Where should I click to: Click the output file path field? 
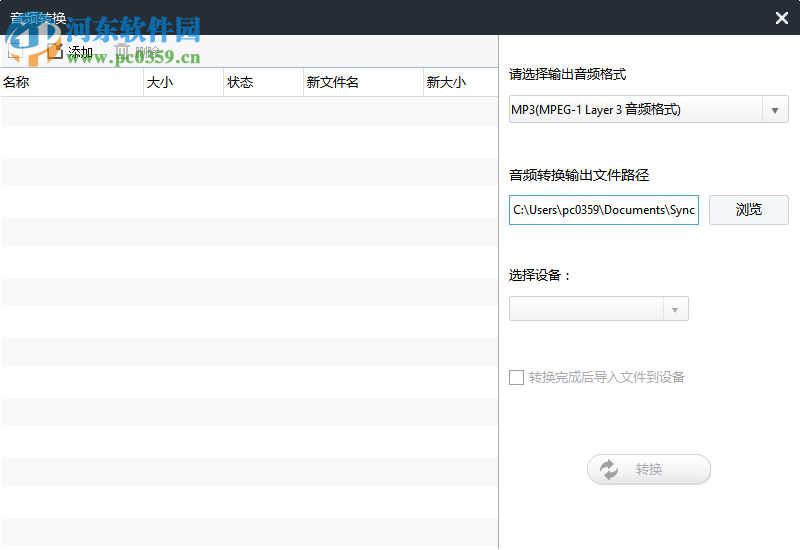pyautogui.click(x=604, y=210)
